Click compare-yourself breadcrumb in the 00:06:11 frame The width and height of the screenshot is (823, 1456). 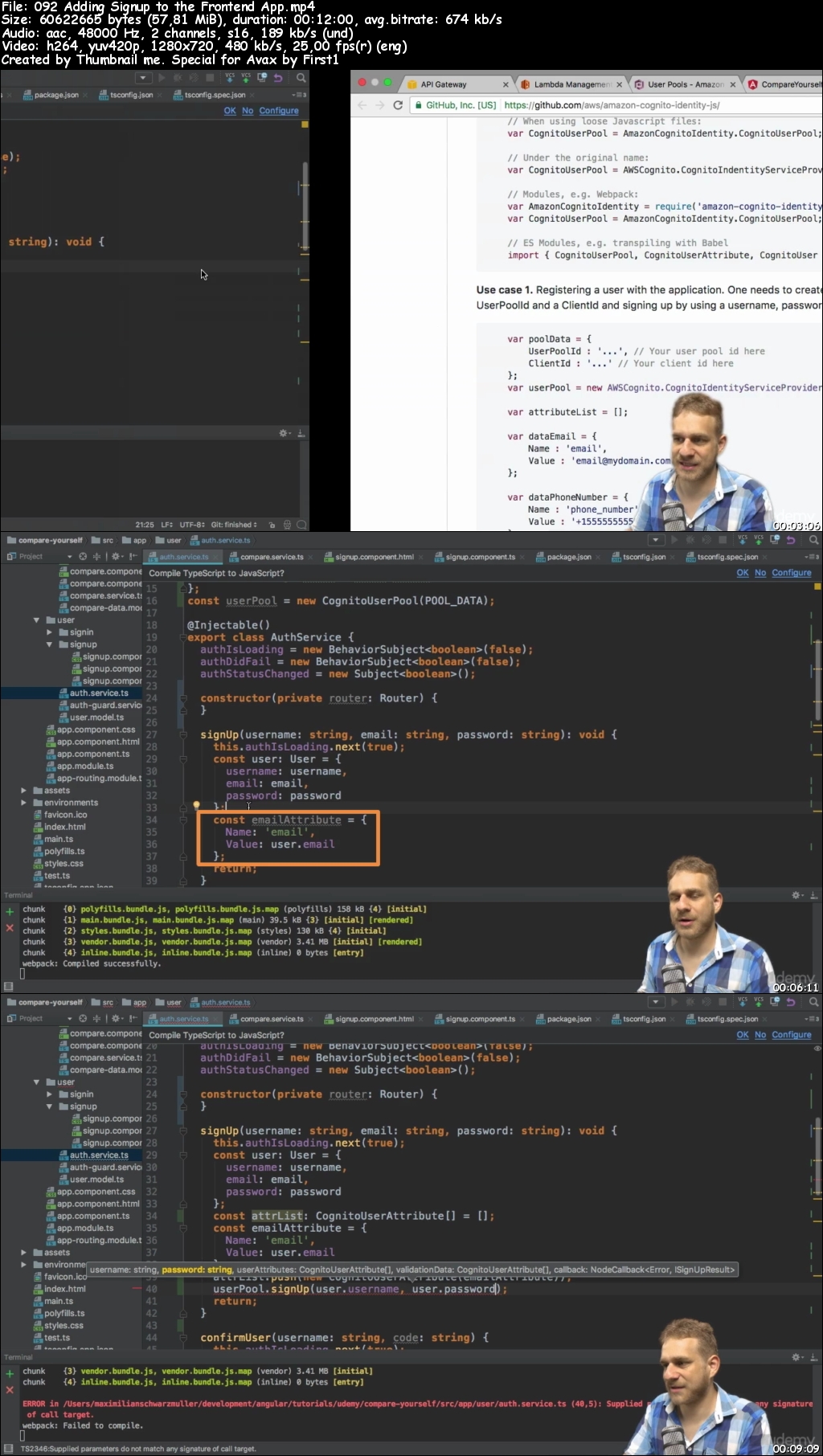click(44, 541)
